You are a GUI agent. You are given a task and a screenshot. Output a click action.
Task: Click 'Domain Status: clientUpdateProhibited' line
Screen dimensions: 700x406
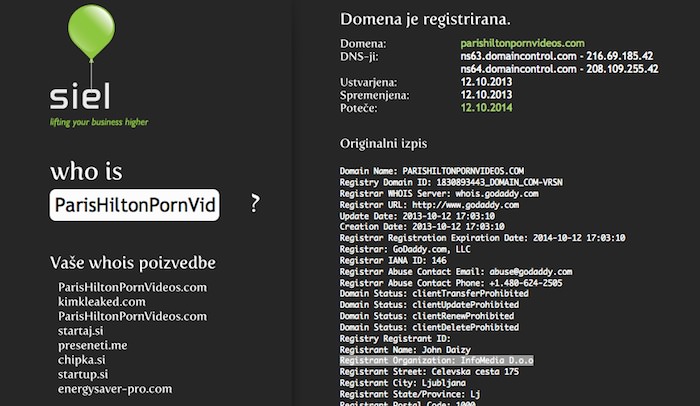pos(429,305)
